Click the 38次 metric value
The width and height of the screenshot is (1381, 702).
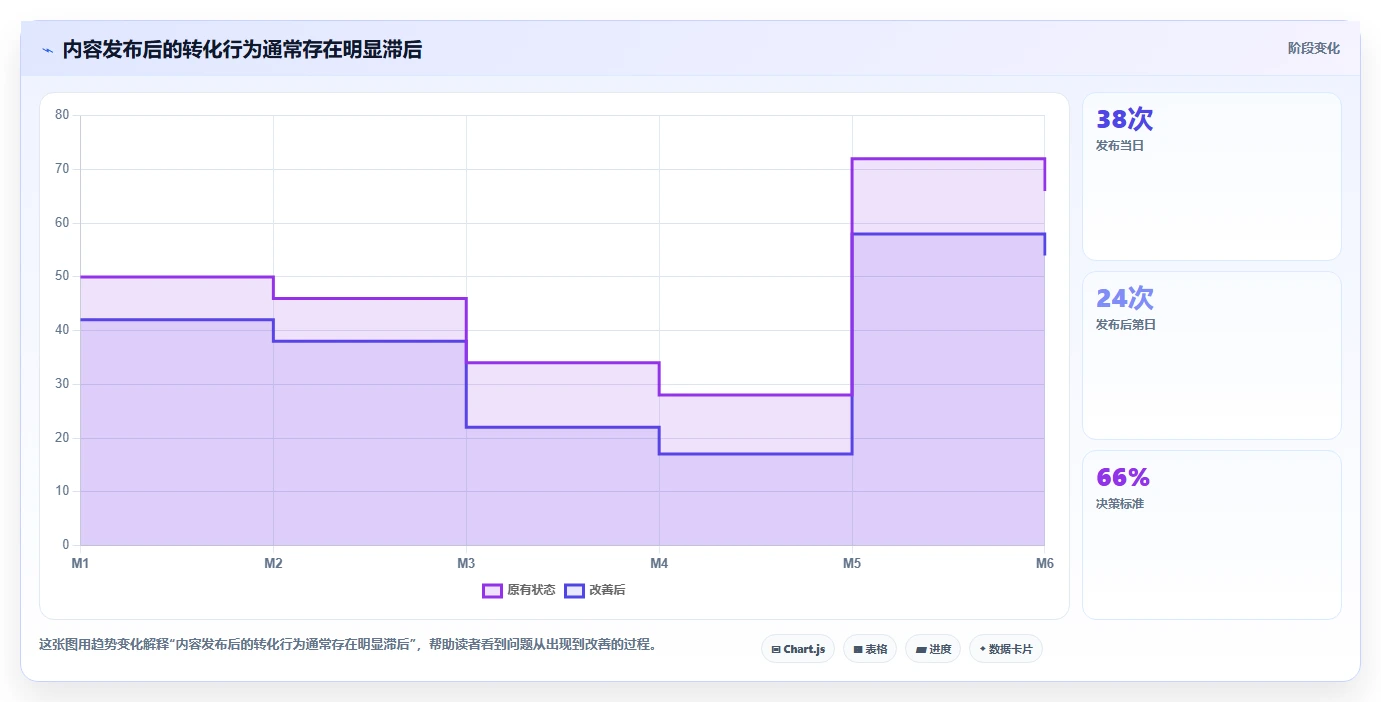[1124, 120]
